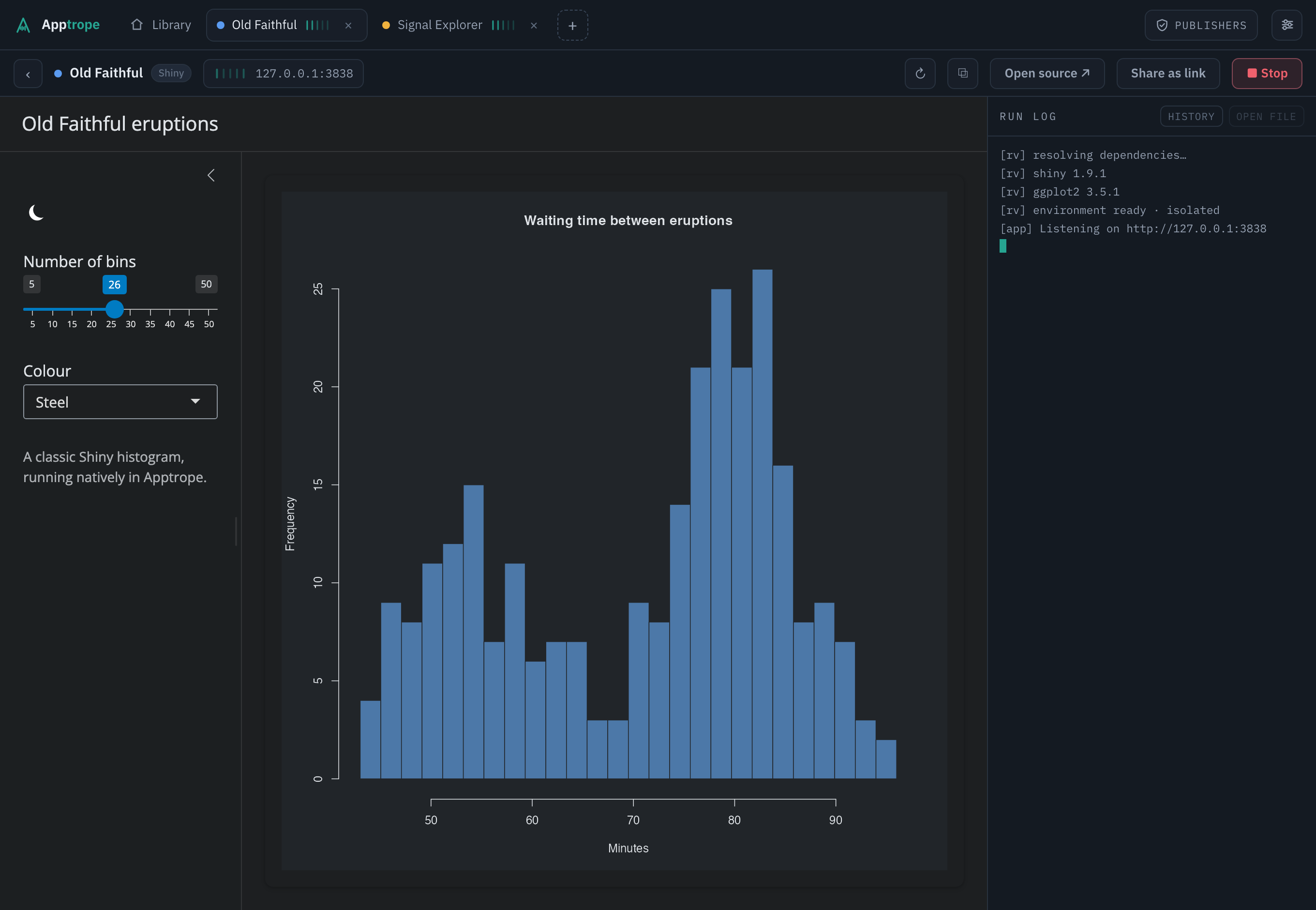The width and height of the screenshot is (1316, 910).
Task: Click the Number of bins label
Action: tap(79, 261)
